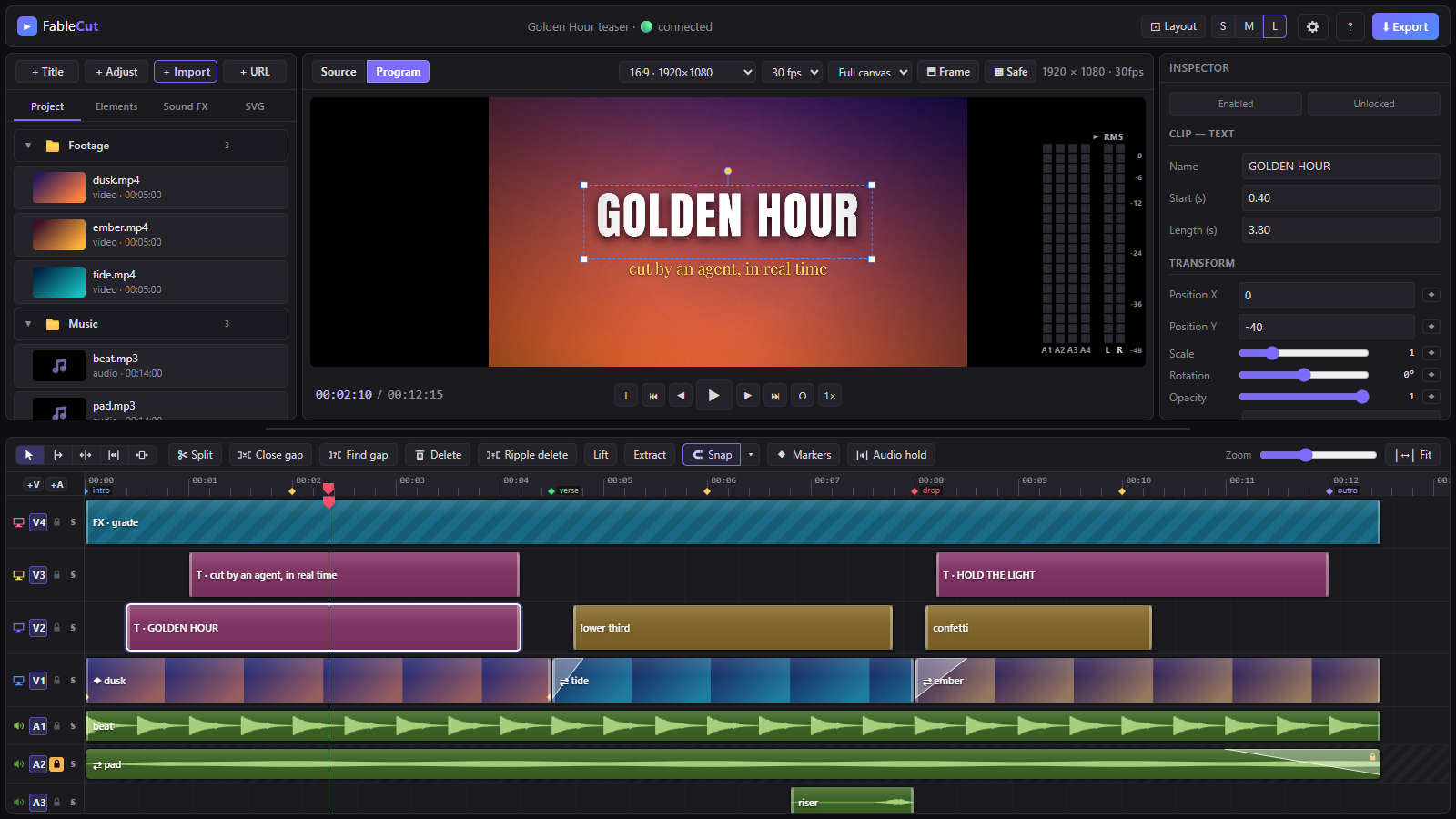1456x819 pixels.
Task: Start playback with the large play button
Action: click(x=714, y=395)
